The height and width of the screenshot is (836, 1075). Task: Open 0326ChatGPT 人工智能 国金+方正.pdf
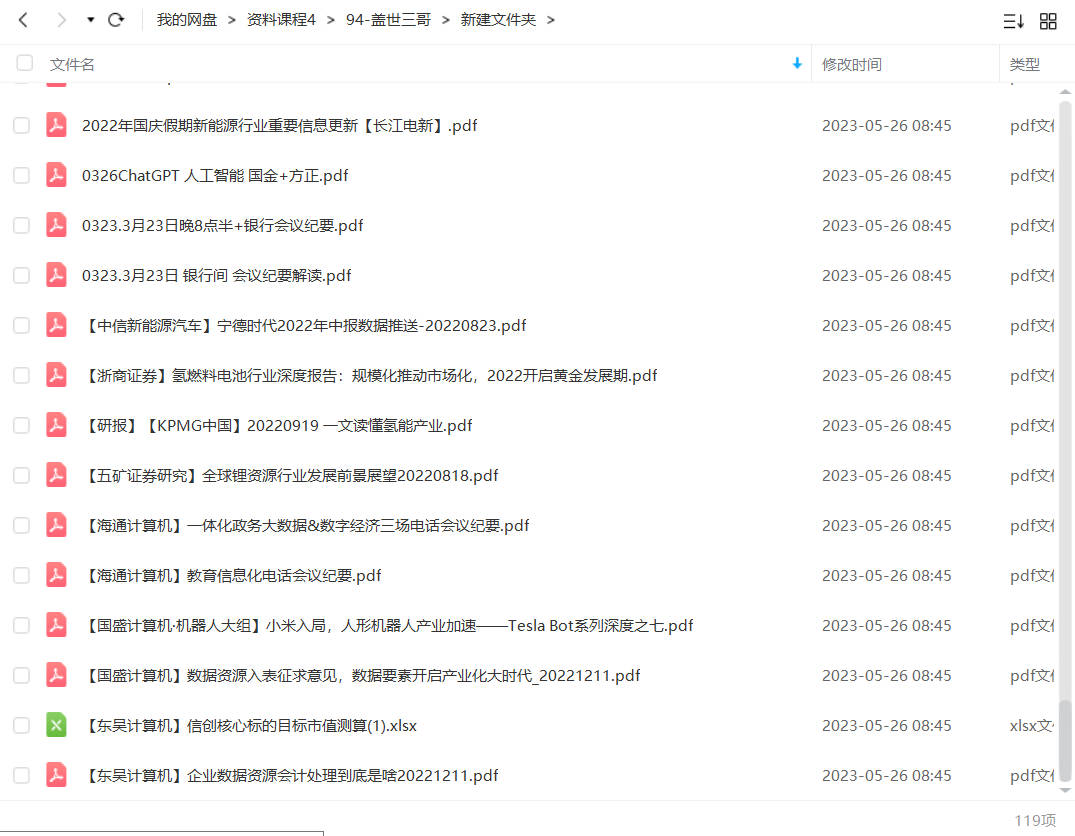[x=215, y=176]
